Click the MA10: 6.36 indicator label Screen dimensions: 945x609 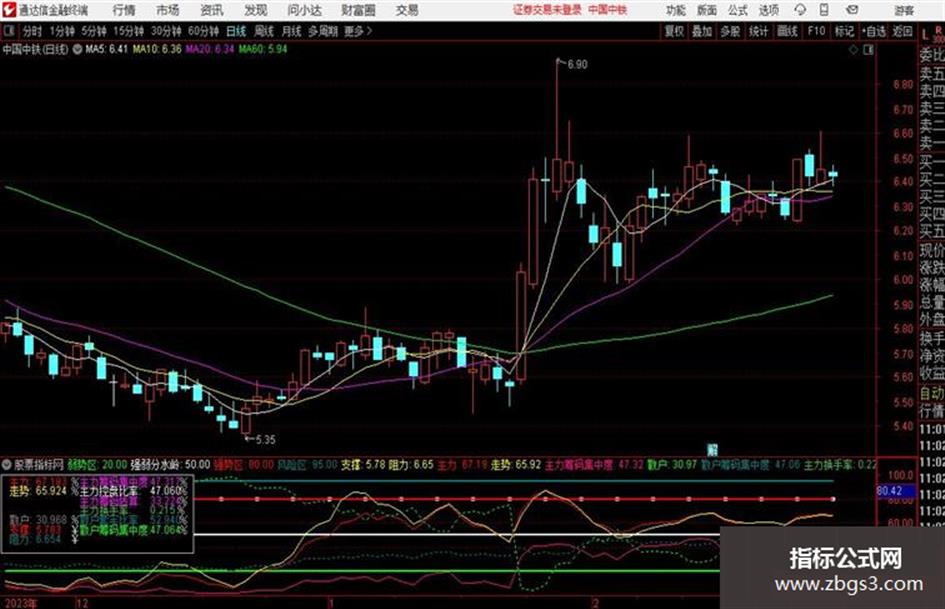[x=157, y=49]
